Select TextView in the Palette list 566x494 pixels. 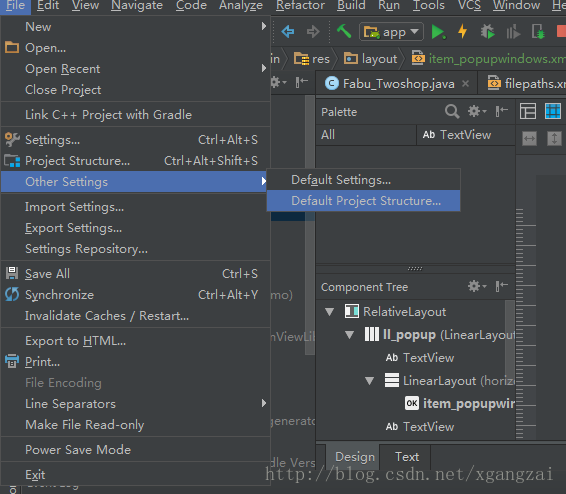[466, 135]
